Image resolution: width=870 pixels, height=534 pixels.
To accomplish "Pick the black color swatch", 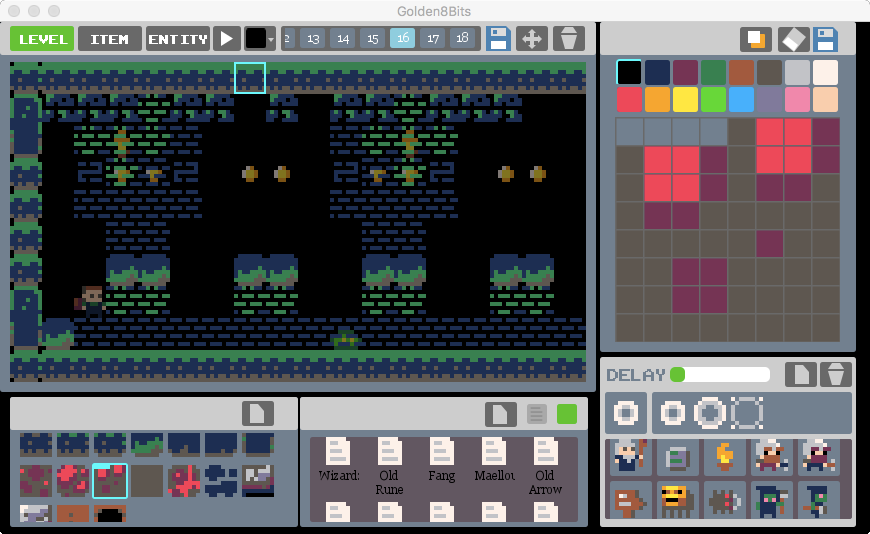I will point(629,72).
